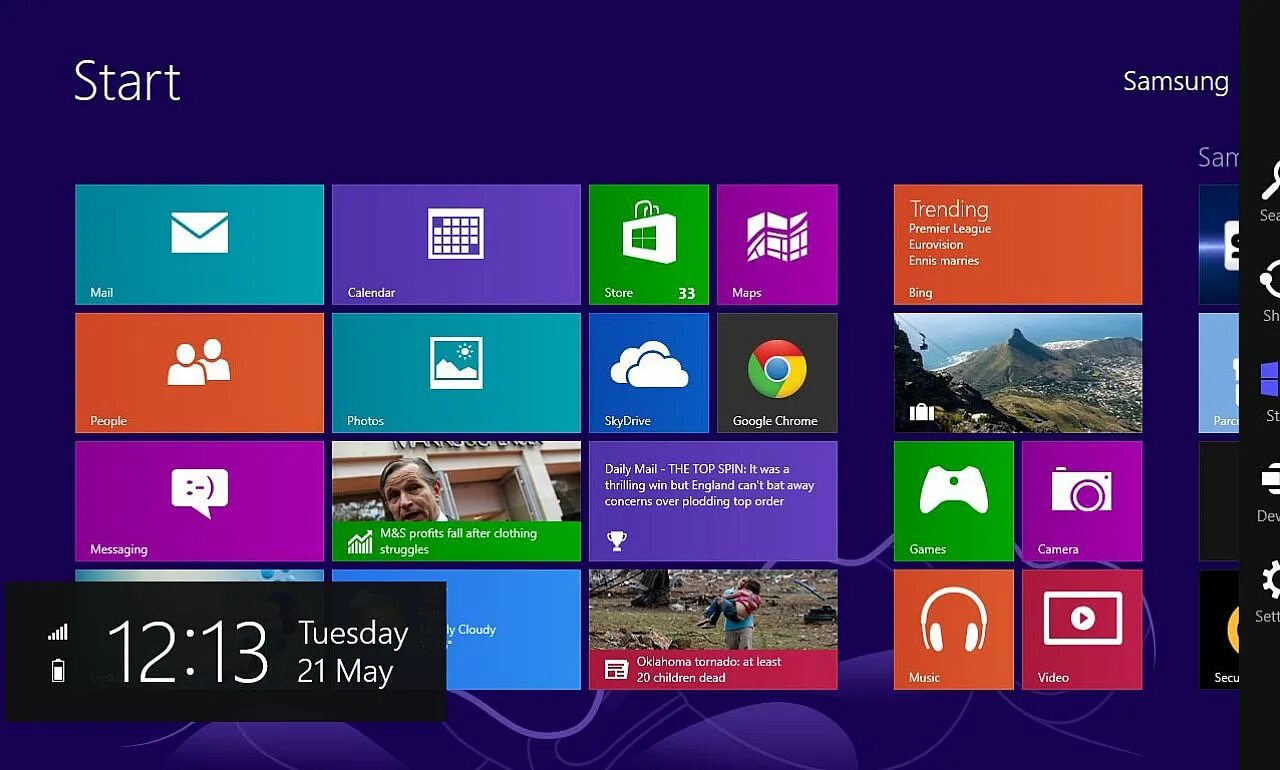This screenshot has height=770, width=1280.
Task: Click the Samsung account name
Action: point(1176,82)
